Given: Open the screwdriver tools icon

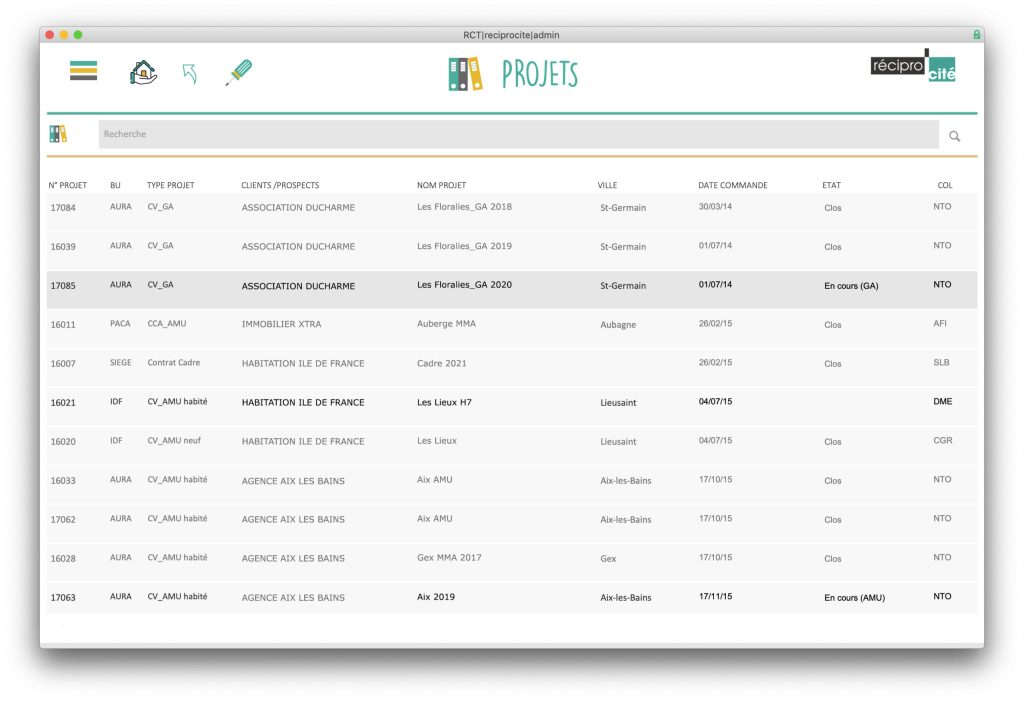Looking at the screenshot, I should click(238, 72).
